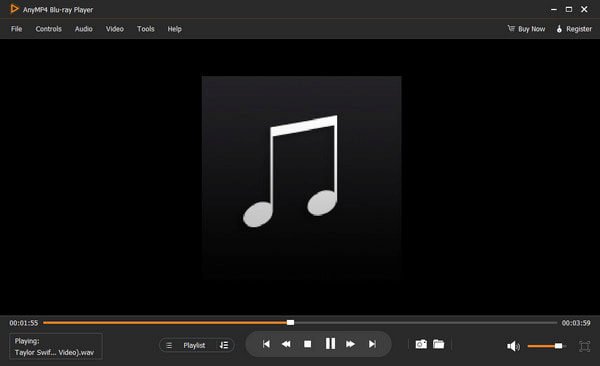Skip to previous track

(266, 344)
